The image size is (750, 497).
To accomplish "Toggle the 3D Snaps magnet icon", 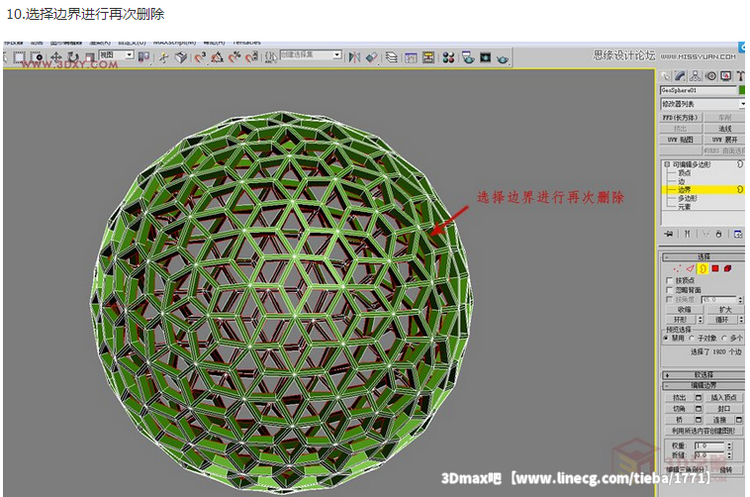I will [x=200, y=58].
